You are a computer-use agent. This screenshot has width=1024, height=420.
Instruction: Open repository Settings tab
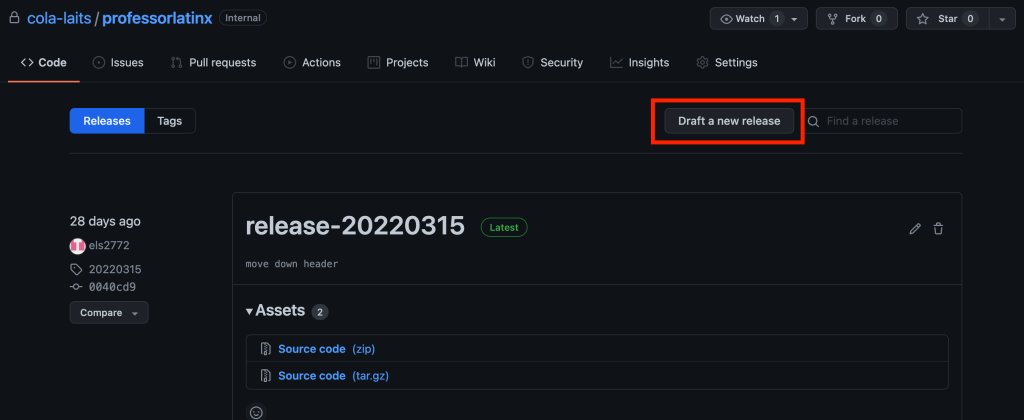tap(727, 63)
